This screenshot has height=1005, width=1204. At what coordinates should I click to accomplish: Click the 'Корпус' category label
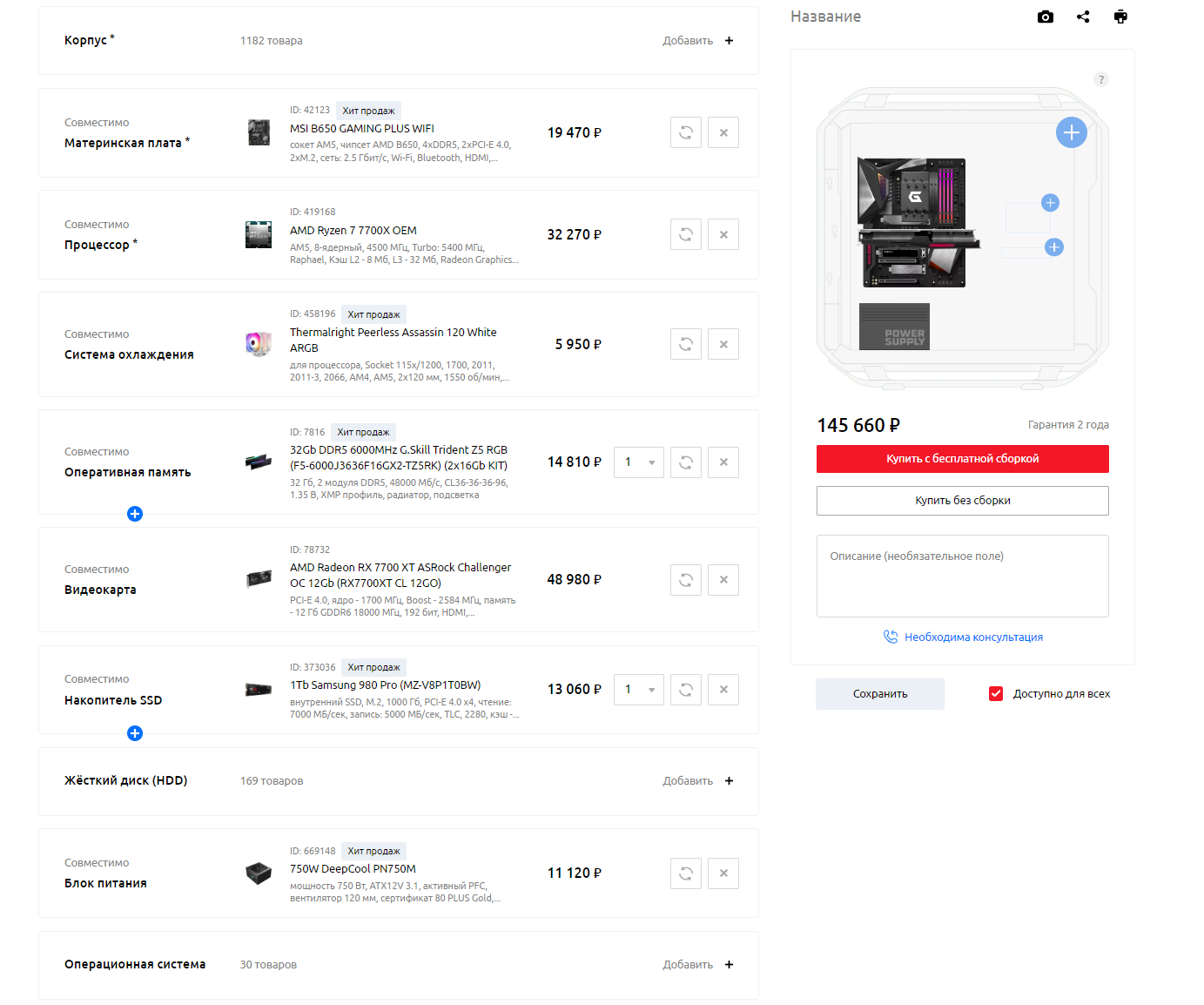tap(85, 40)
